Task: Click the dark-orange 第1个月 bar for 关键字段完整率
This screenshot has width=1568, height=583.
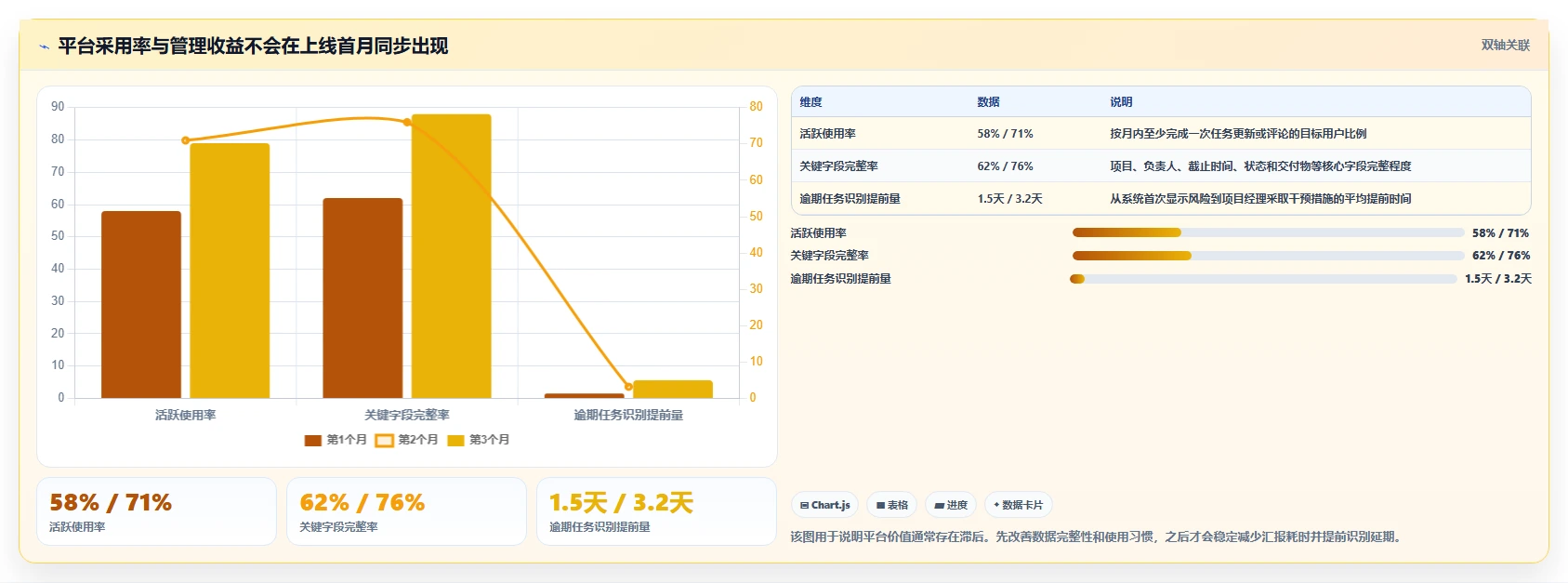Action: click(x=362, y=298)
